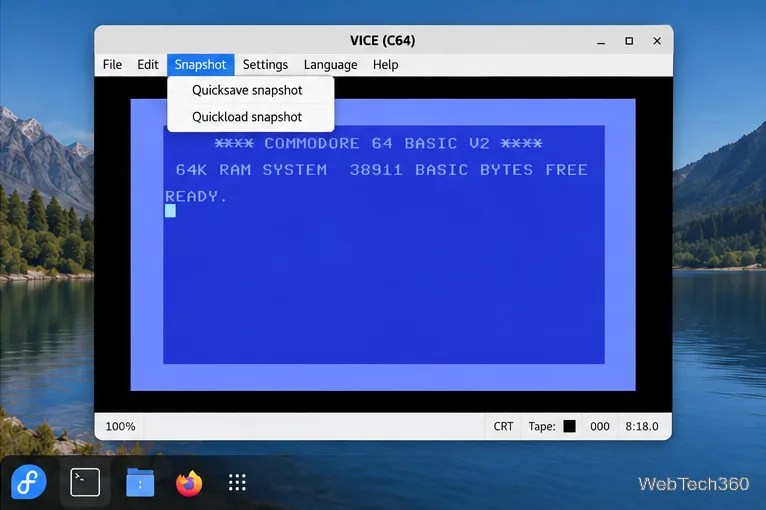Image resolution: width=766 pixels, height=510 pixels.
Task: Open the file manager folder icon
Action: (140, 482)
